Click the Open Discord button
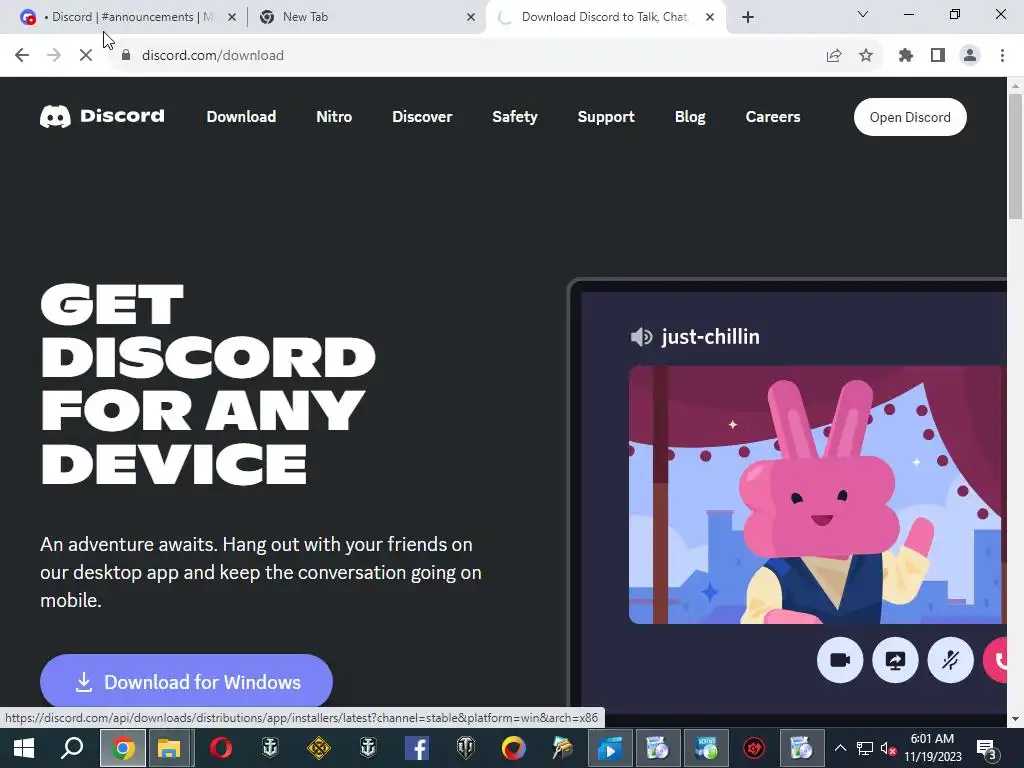Viewport: 1024px width, 768px height. [x=910, y=117]
